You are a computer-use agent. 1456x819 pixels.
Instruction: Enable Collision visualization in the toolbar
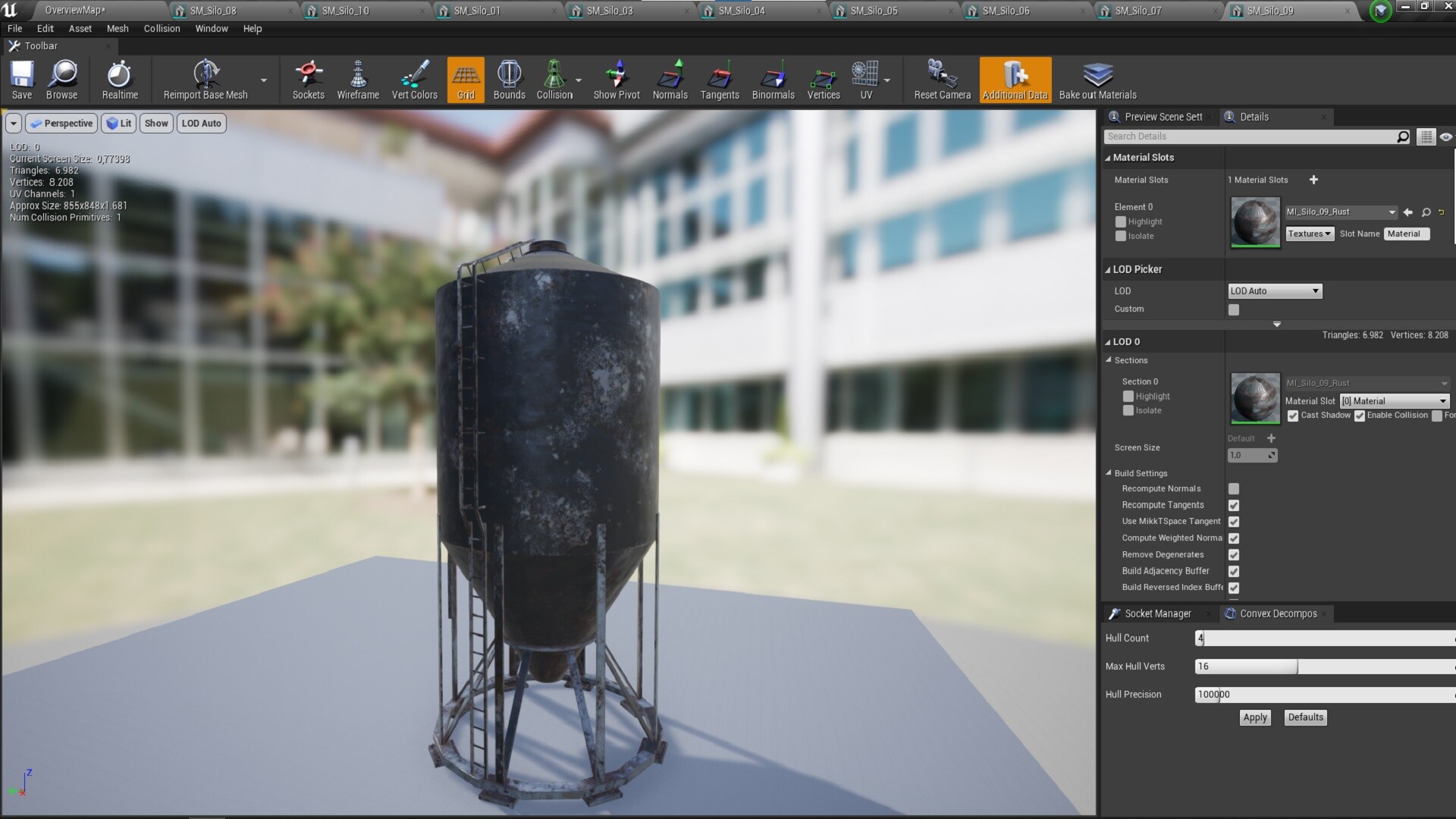(553, 80)
